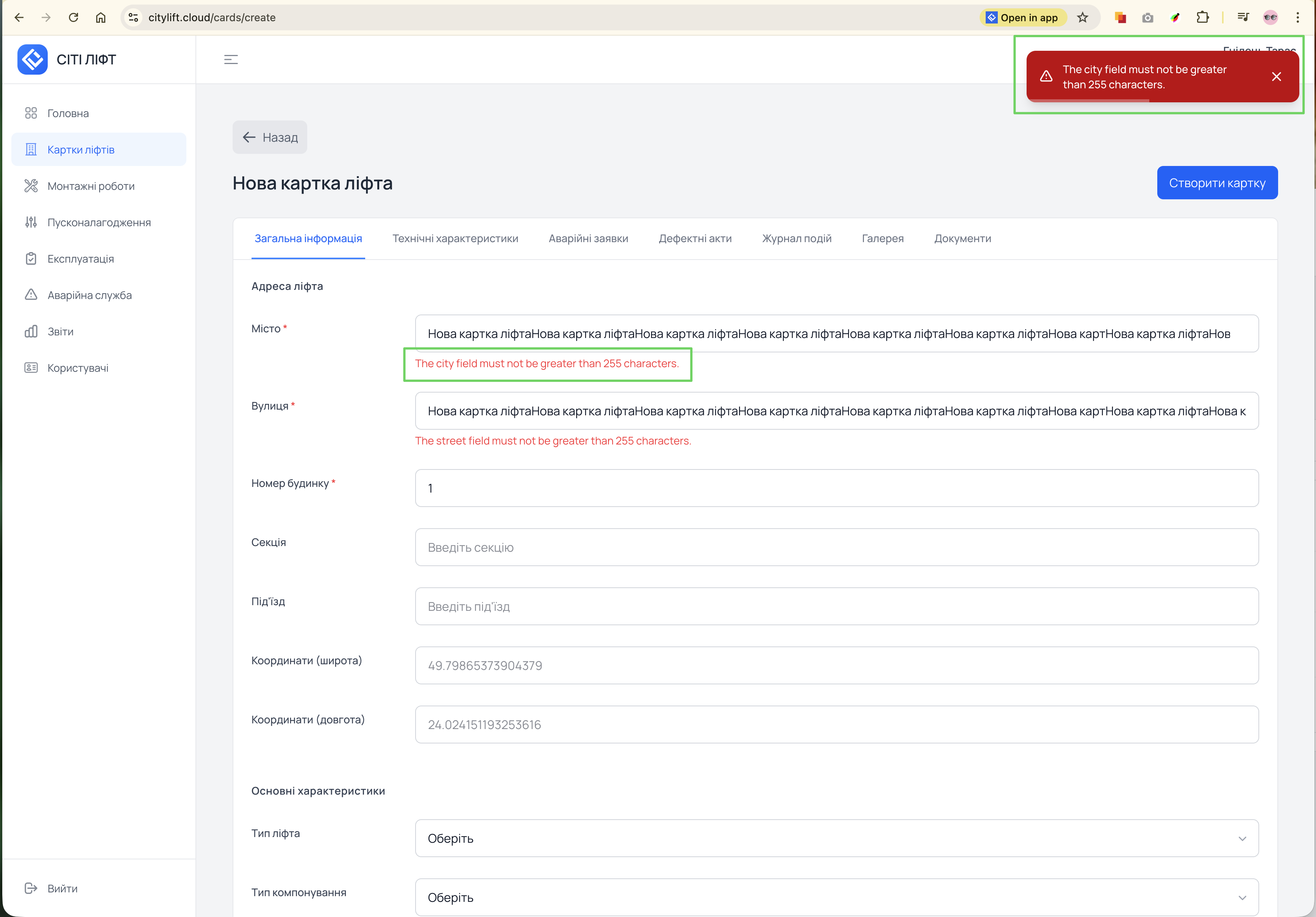Click the hamburger menu collapse icon

[230, 59]
